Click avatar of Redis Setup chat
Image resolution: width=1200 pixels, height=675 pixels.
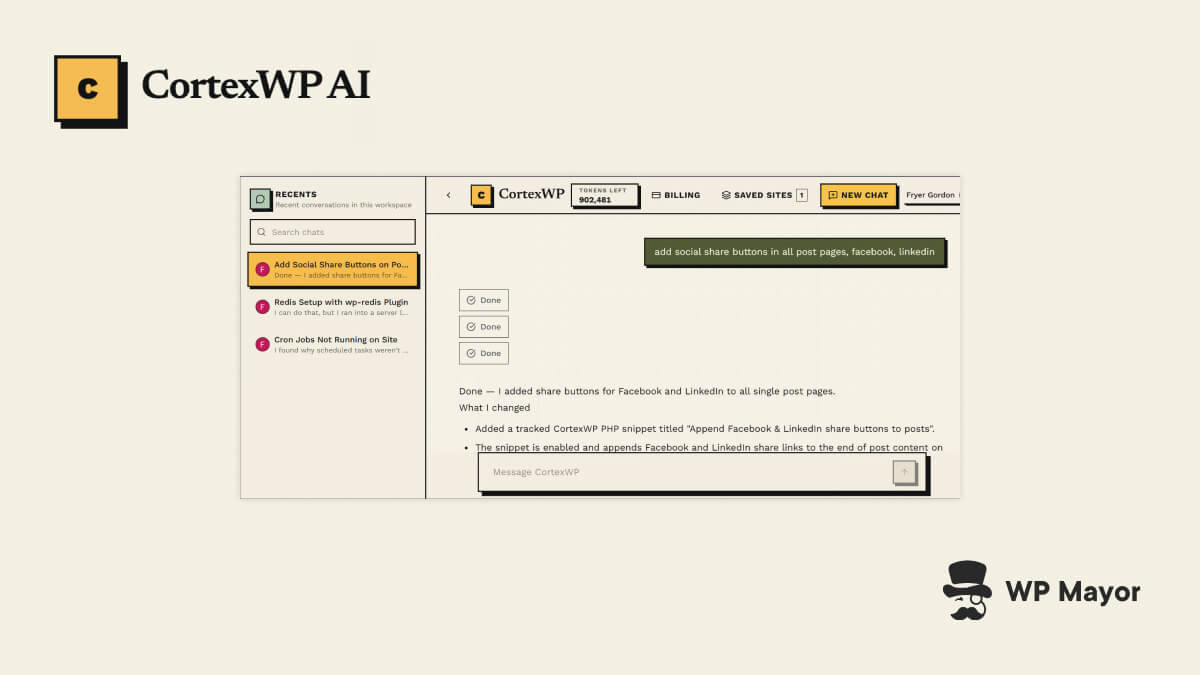coord(262,306)
